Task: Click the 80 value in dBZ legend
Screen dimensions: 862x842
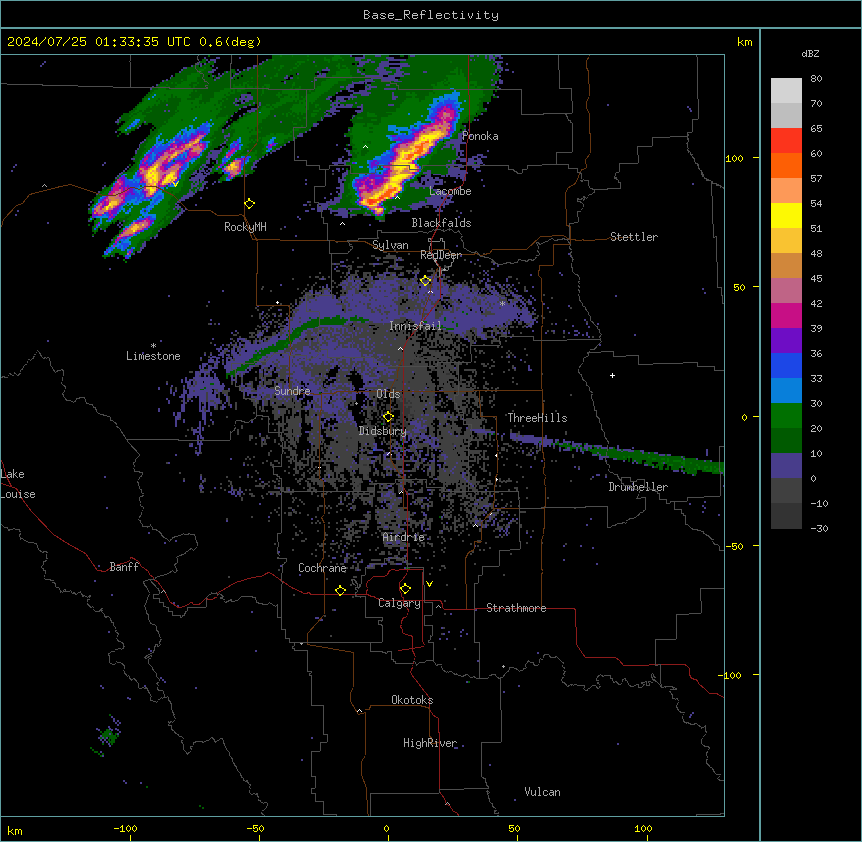Action: [x=816, y=79]
